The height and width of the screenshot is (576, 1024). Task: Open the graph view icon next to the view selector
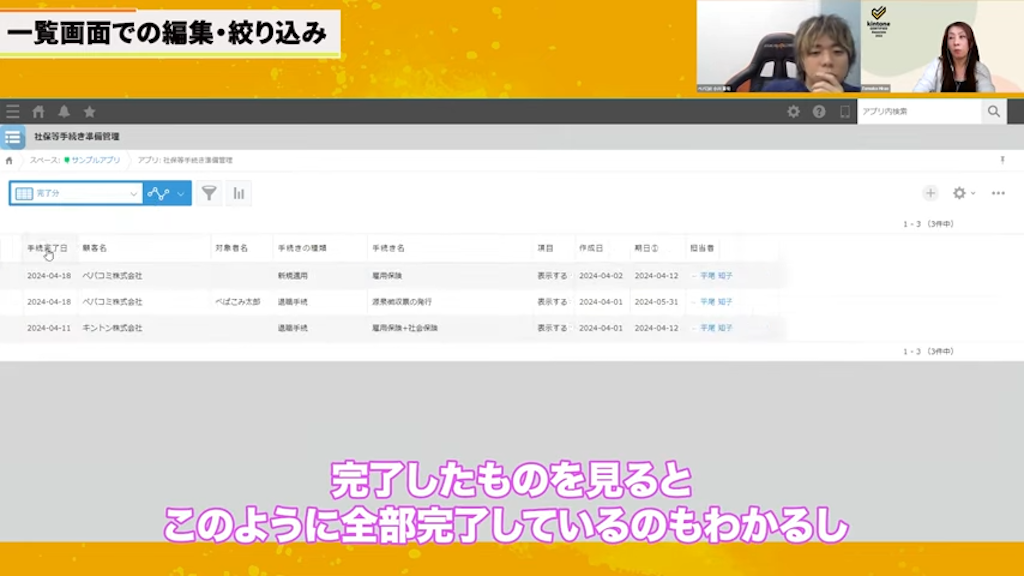point(160,193)
